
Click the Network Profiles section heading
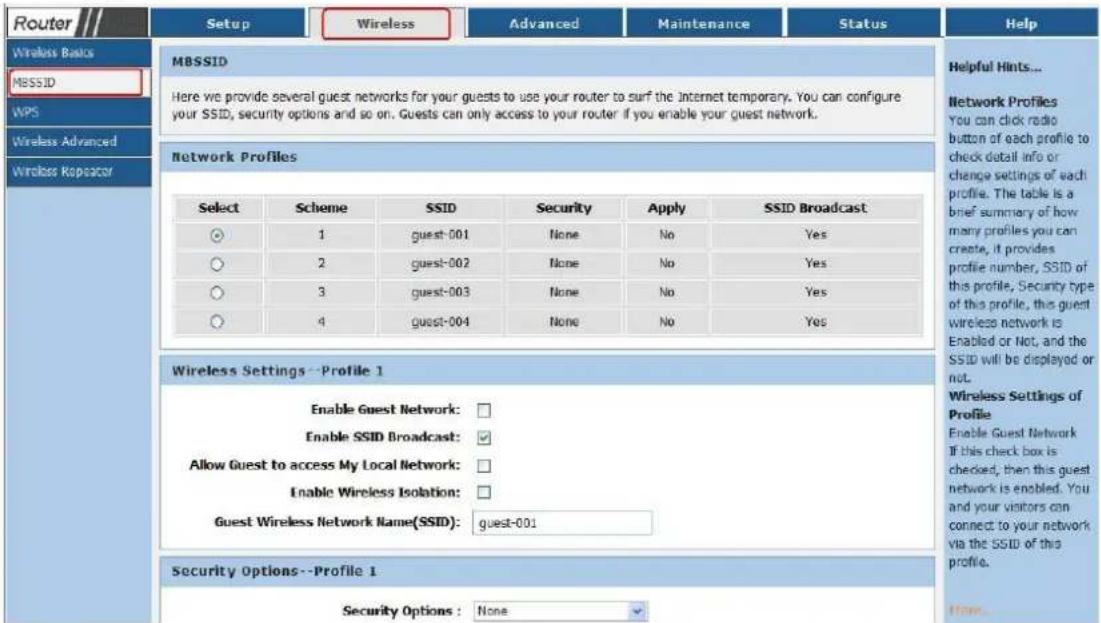235,157
